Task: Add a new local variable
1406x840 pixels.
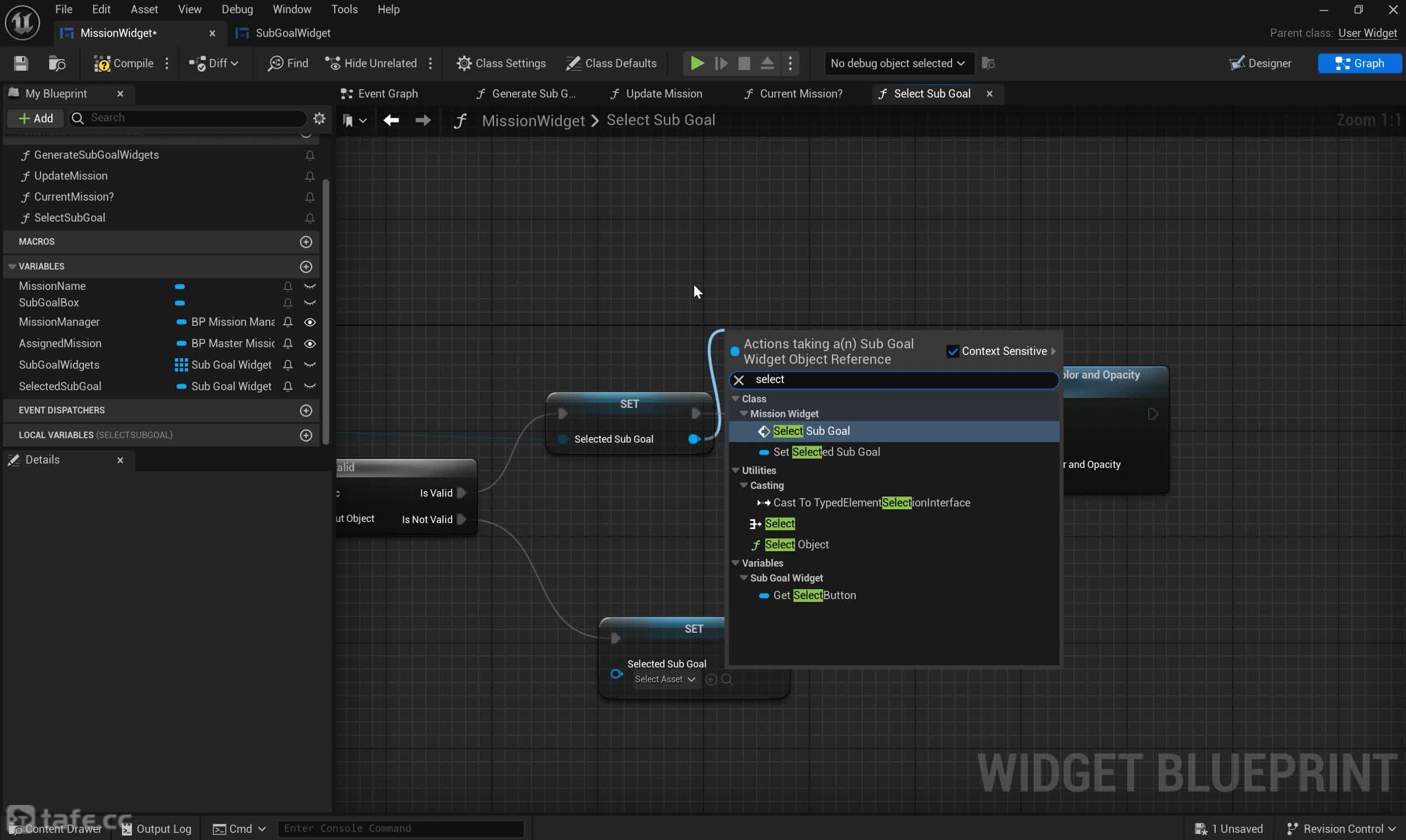Action: tap(306, 435)
